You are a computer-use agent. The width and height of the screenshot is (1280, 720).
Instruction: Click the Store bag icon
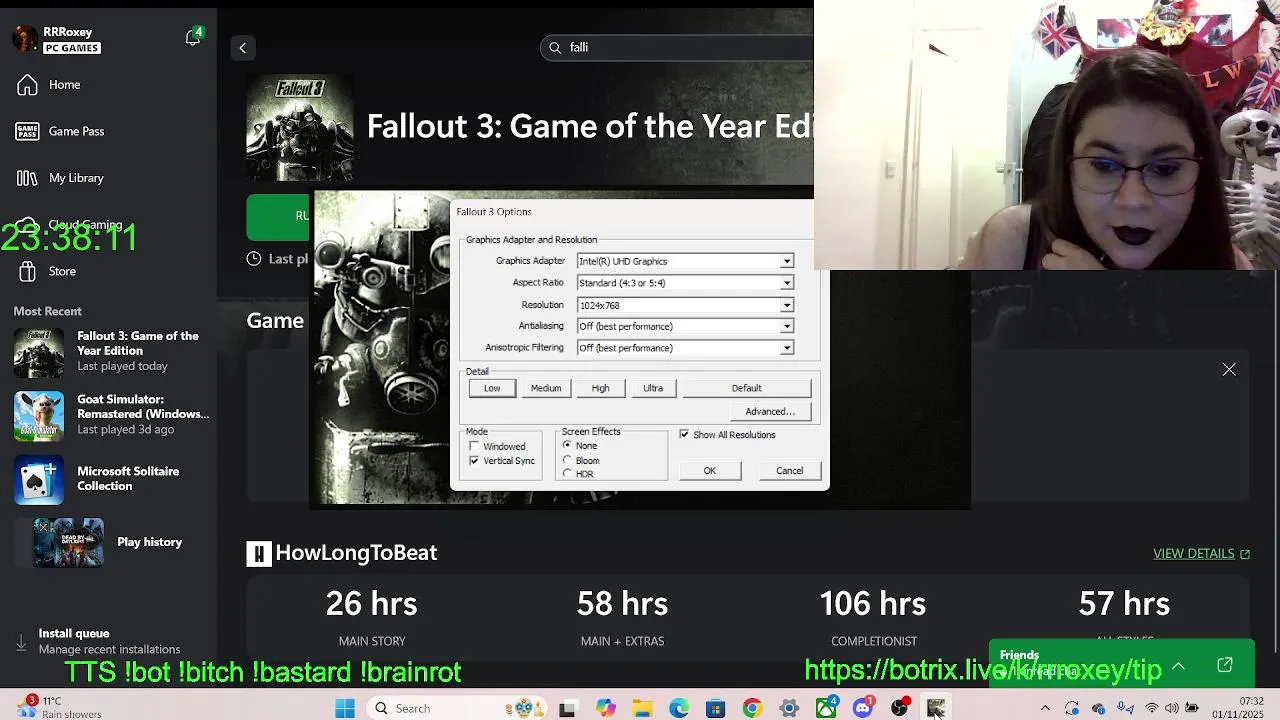coord(28,271)
